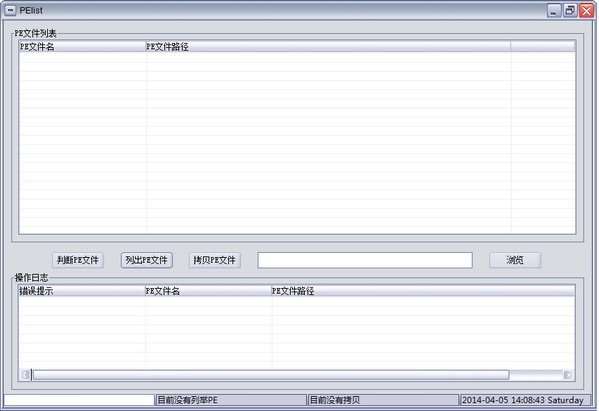Screen dimensions: 599x411
Task: Sort by PE文件名 column in PE file list
Action: click(x=82, y=47)
